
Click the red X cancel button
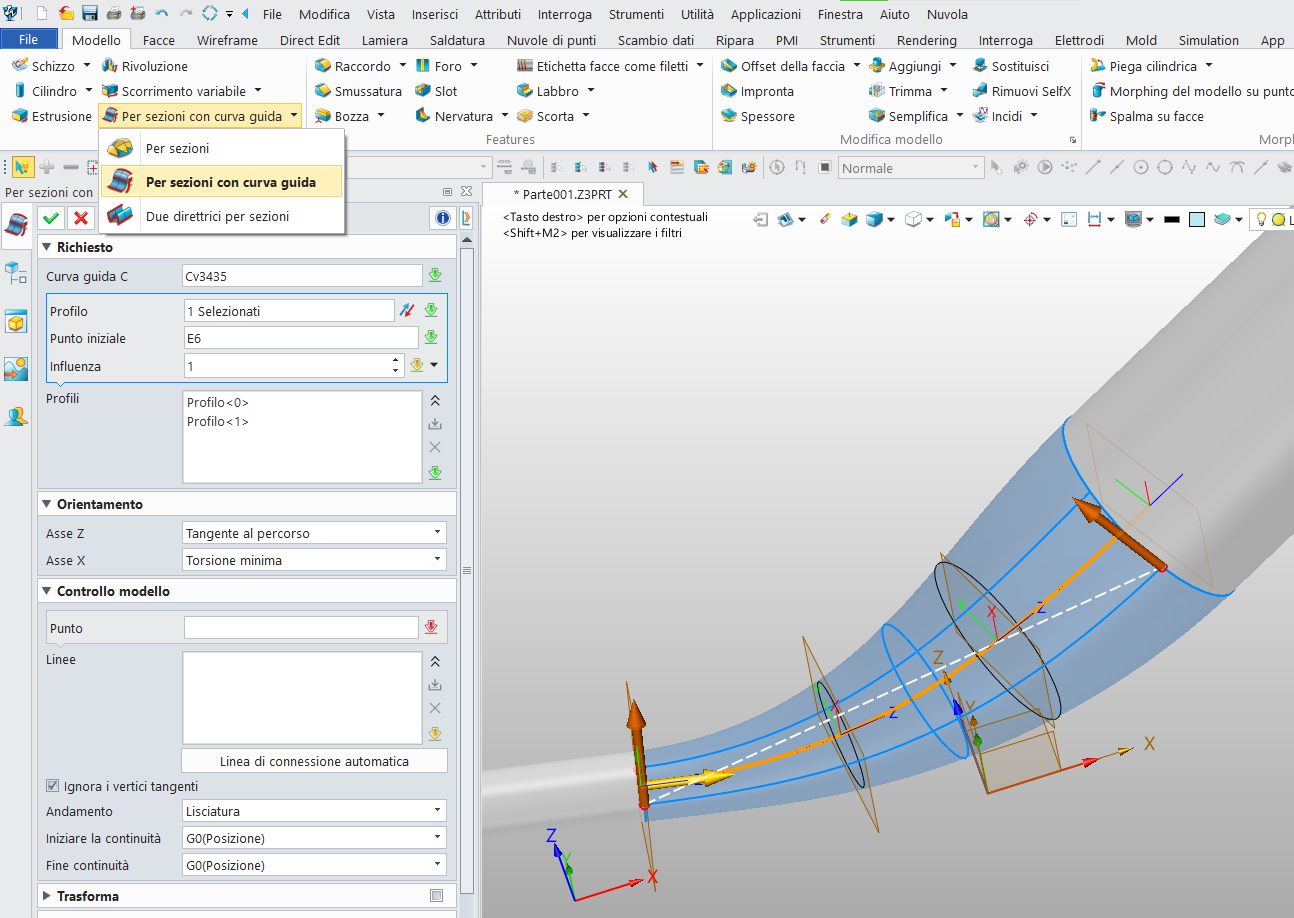[x=81, y=218]
